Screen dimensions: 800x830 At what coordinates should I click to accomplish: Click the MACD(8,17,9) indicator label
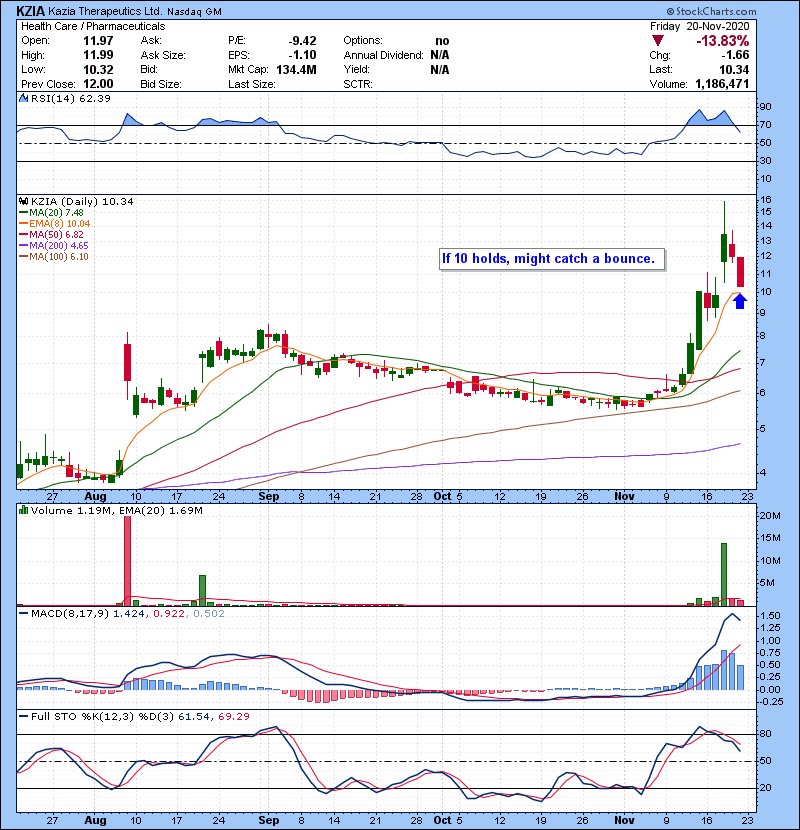click(x=70, y=614)
